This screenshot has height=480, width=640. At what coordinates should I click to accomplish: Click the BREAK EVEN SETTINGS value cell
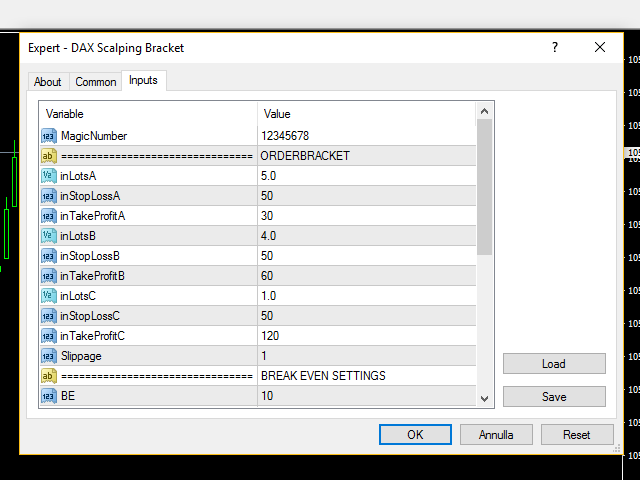coord(367,376)
